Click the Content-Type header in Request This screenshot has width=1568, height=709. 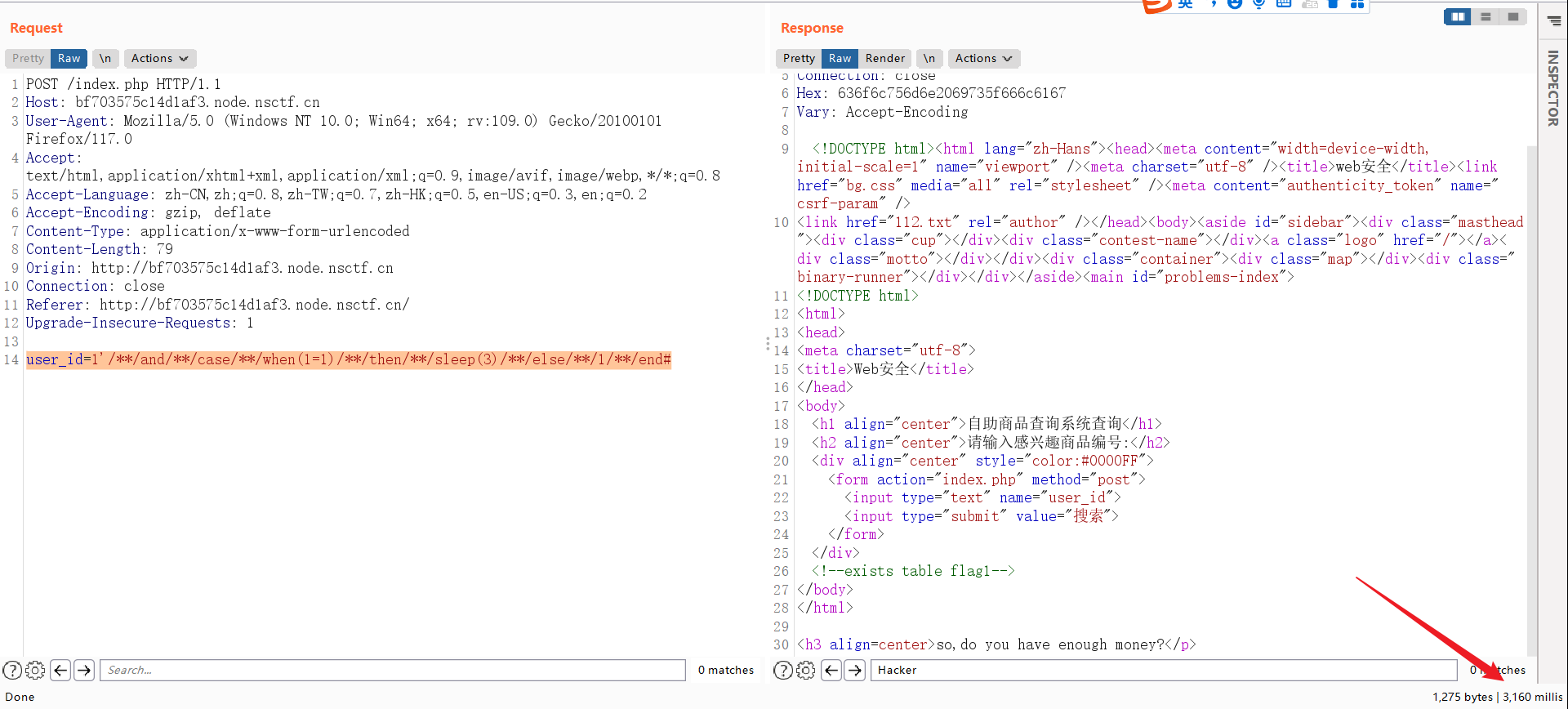(x=218, y=231)
